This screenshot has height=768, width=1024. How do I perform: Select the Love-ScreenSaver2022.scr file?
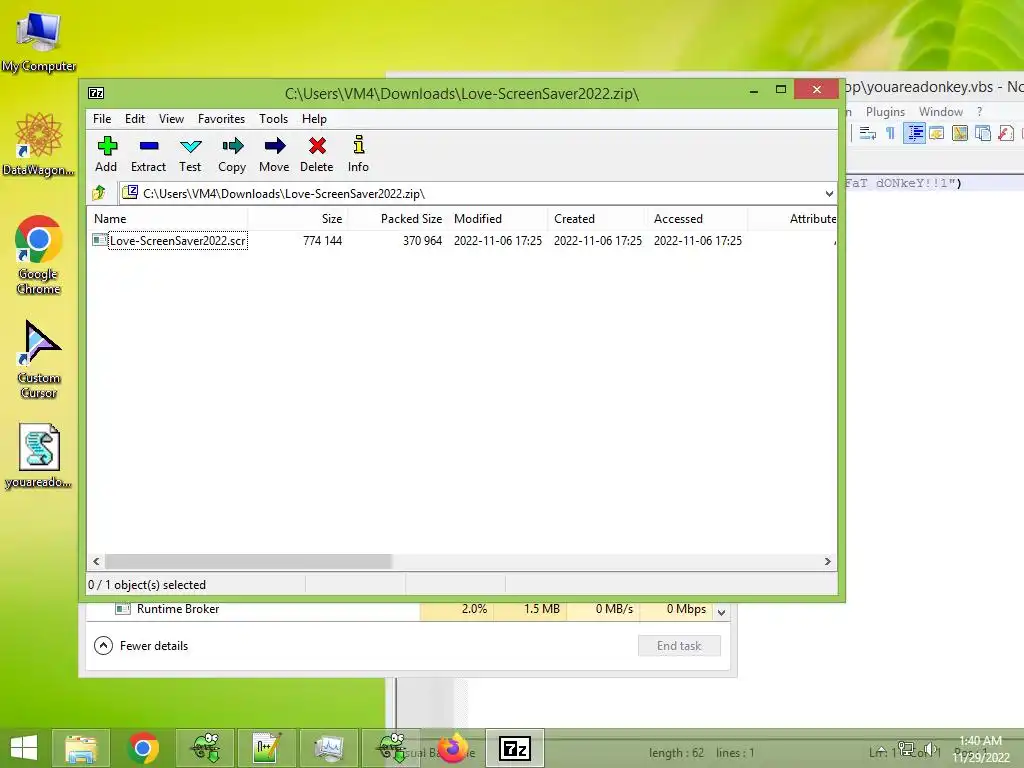click(170, 240)
